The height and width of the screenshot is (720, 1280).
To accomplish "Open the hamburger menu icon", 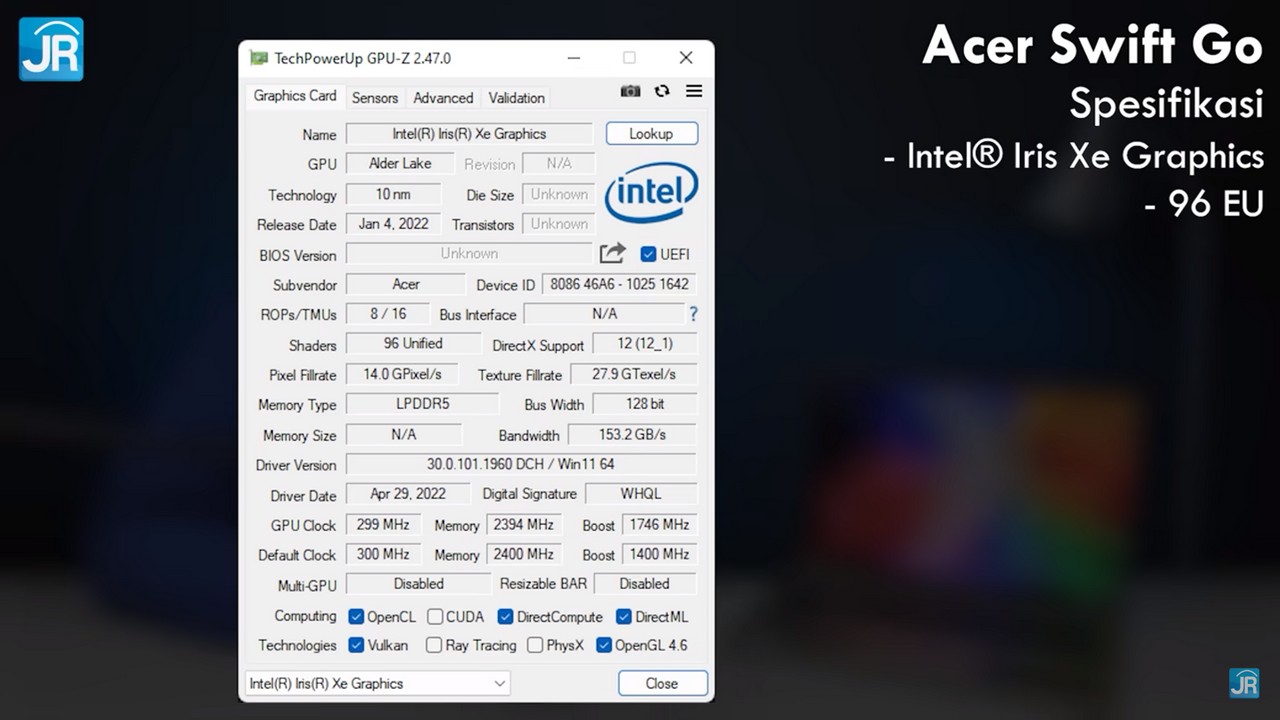I will [x=694, y=91].
